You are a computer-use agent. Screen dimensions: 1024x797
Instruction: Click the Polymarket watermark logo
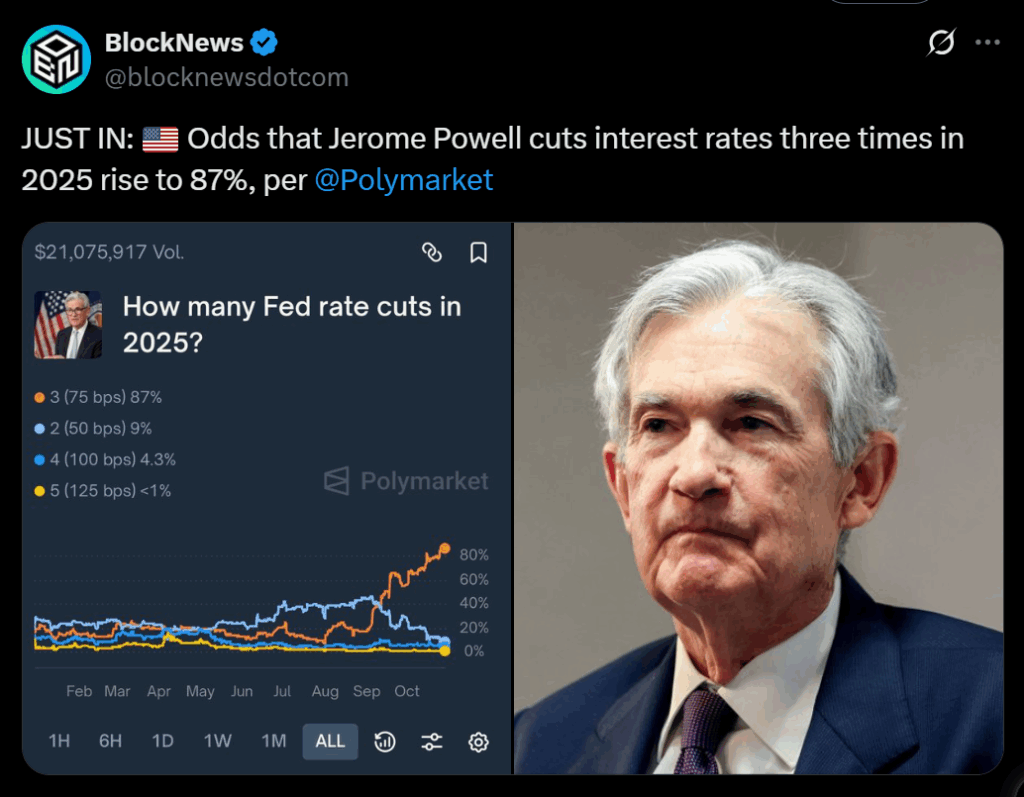pyautogui.click(x=406, y=481)
